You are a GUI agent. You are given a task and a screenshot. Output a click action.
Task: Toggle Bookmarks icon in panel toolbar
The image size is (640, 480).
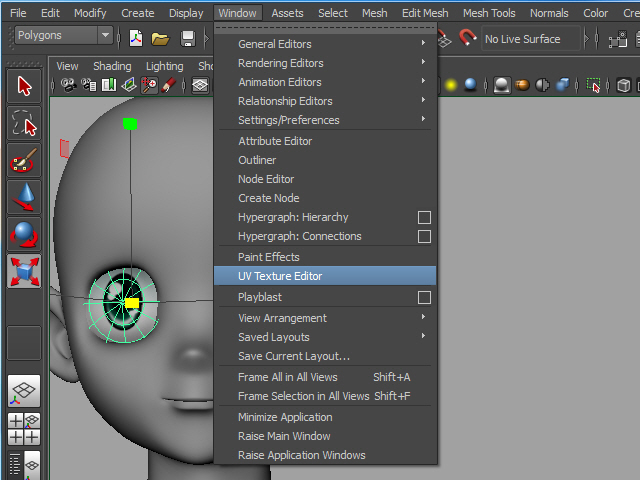click(109, 85)
